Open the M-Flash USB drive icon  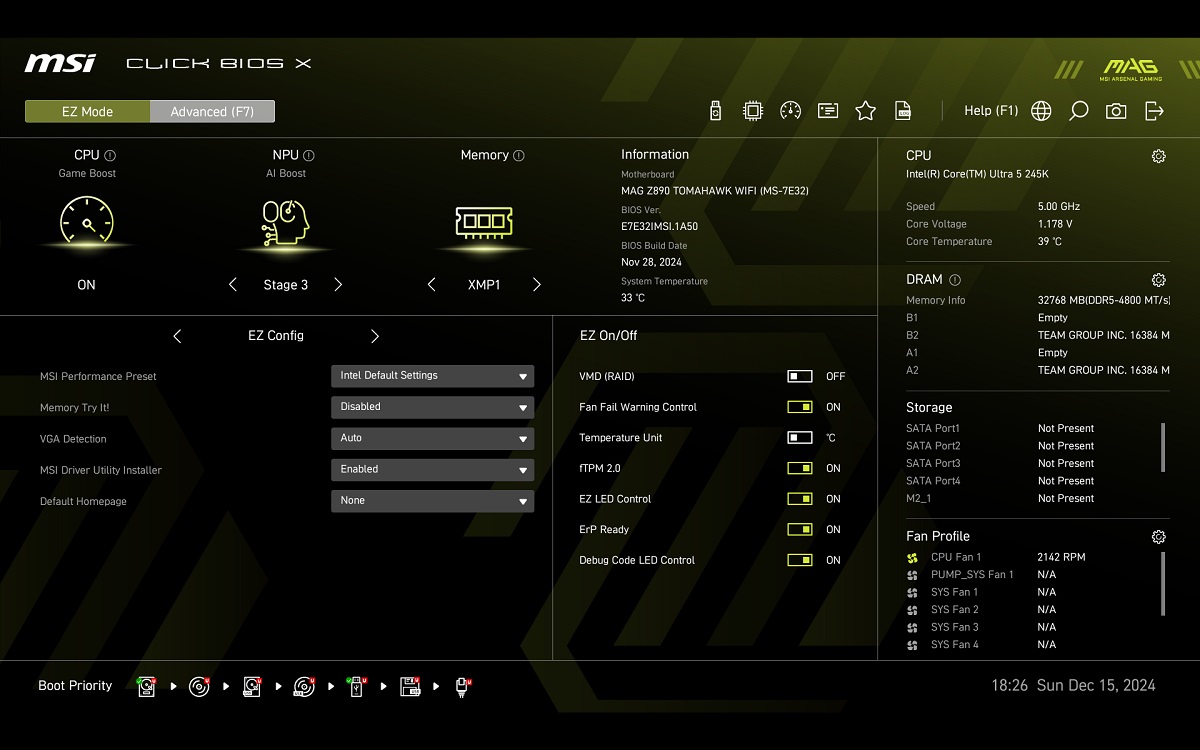[715, 111]
